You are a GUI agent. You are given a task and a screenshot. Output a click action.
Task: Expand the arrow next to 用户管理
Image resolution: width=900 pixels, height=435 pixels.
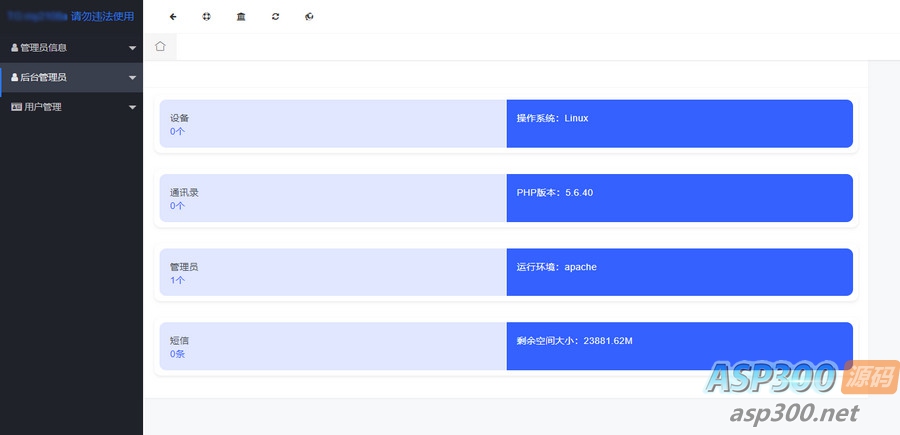click(133, 107)
